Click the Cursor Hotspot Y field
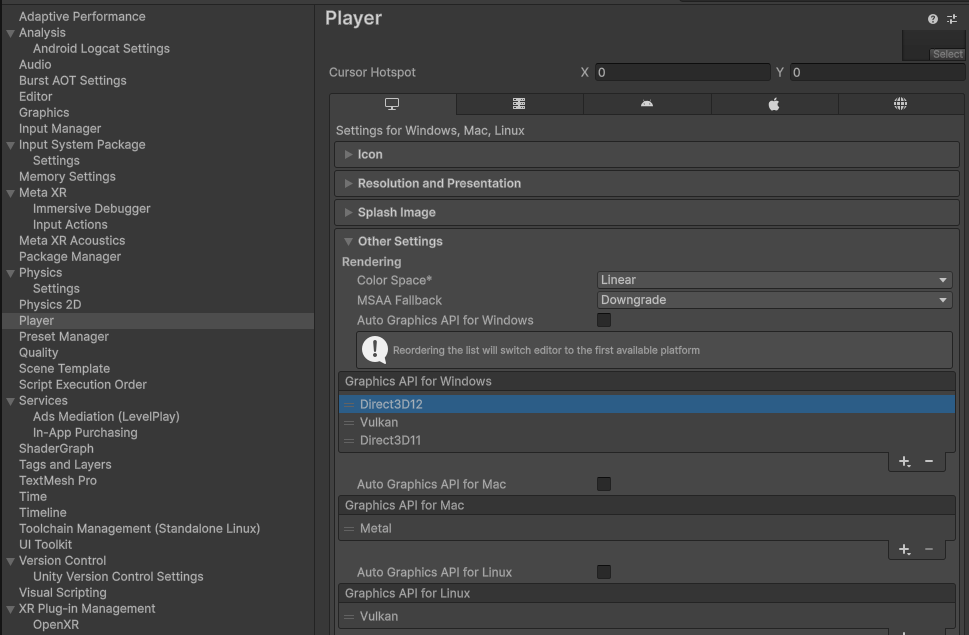969x635 pixels. (878, 72)
